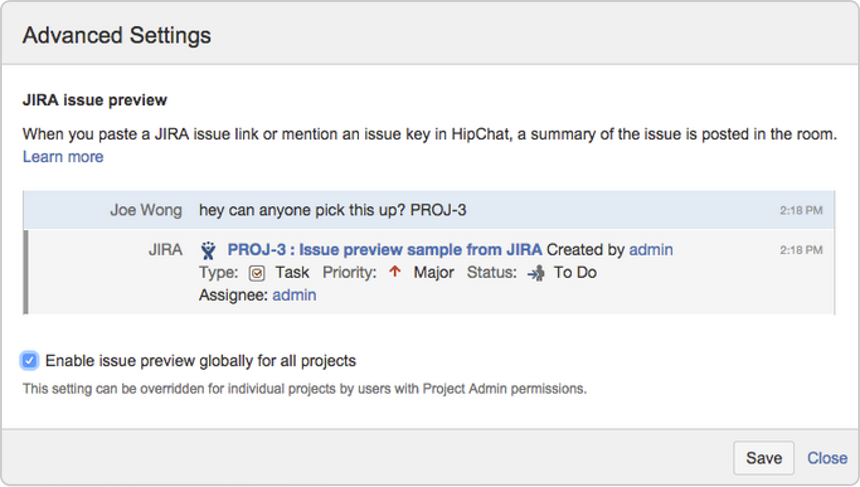
Task: Save the advanced settings
Action: click(x=763, y=458)
